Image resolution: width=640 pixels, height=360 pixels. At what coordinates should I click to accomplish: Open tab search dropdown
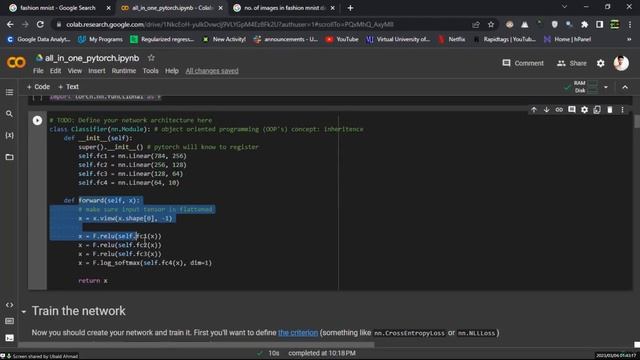tap(564, 7)
